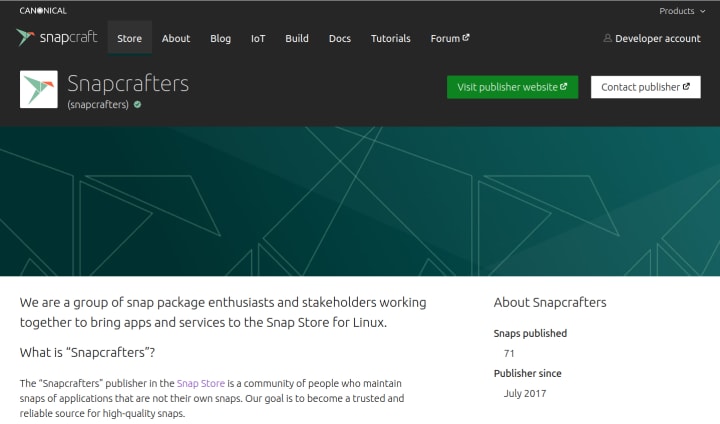Click the Publisher since label

pos(528,373)
